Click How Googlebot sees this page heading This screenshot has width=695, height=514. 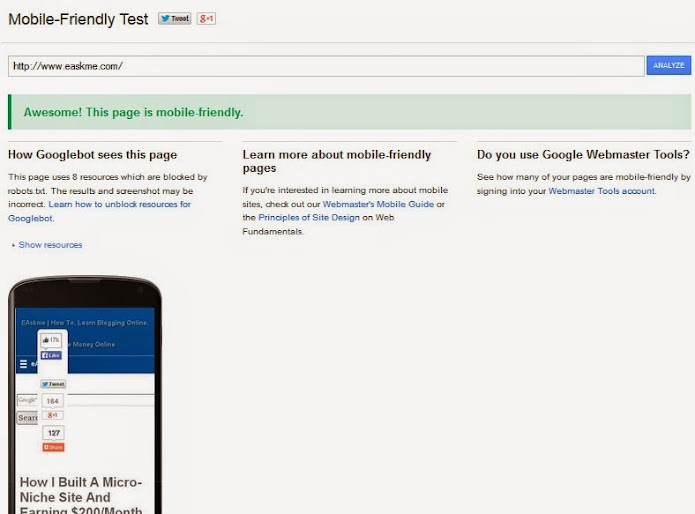coord(92,155)
